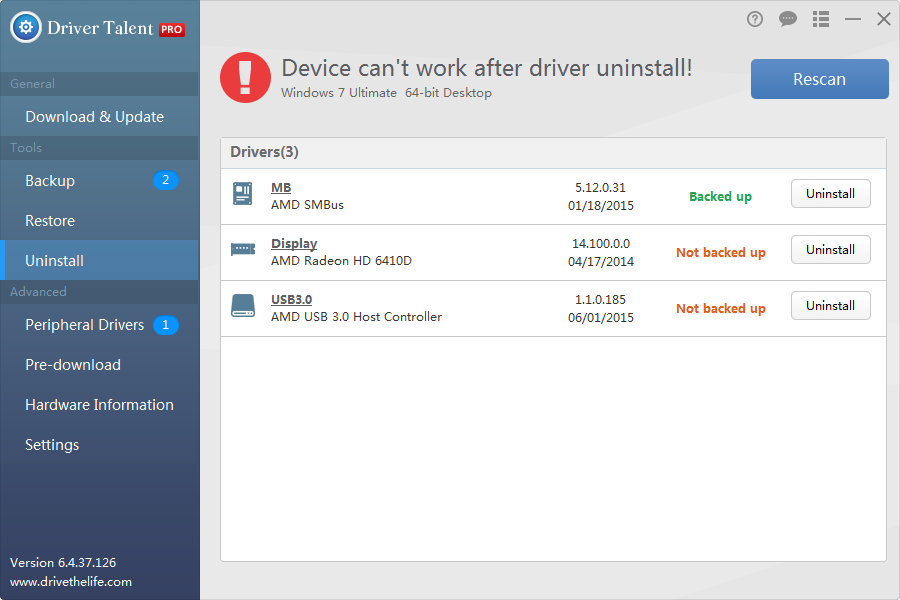Viewport: 900px width, 600px height.
Task: Open Settings in sidebar
Action: click(100, 445)
